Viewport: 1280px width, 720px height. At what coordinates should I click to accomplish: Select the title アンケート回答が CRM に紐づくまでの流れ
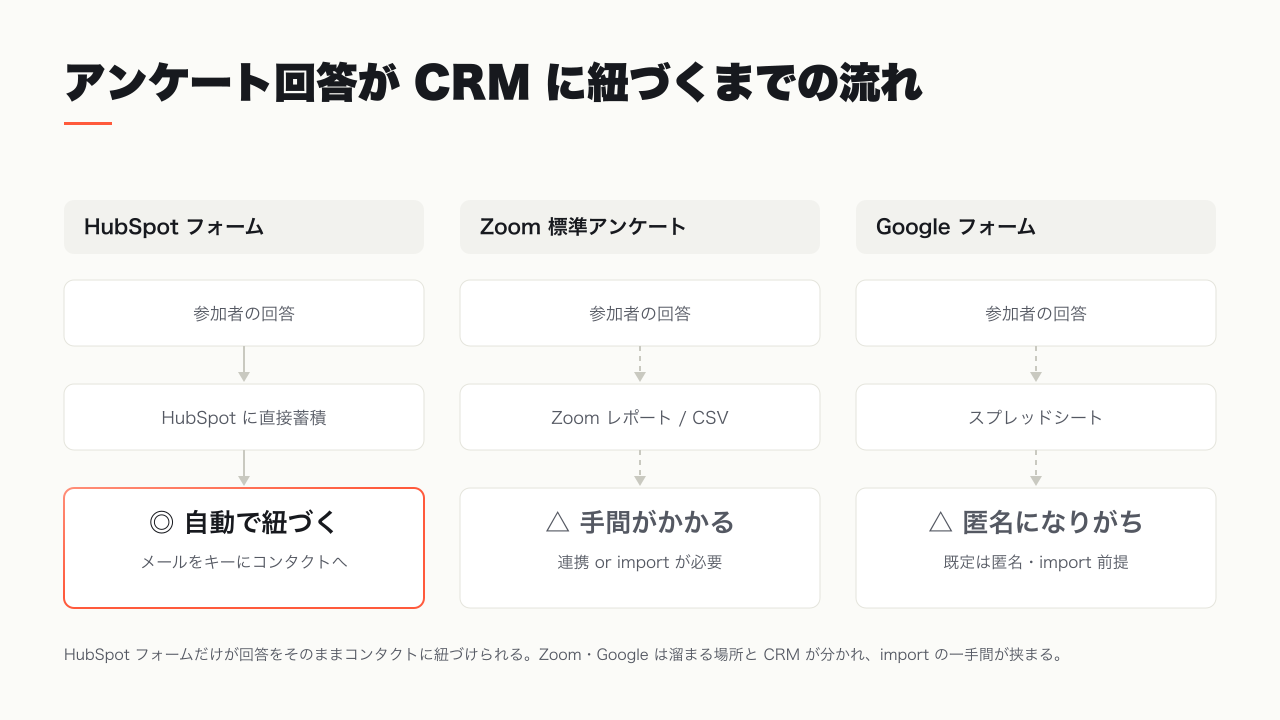pyautogui.click(x=493, y=83)
